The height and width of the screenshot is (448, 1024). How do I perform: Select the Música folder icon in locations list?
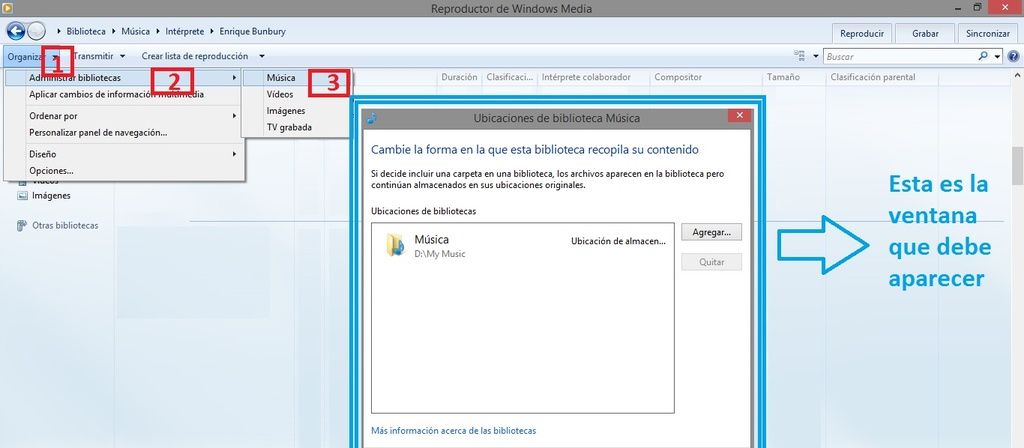pyautogui.click(x=396, y=245)
